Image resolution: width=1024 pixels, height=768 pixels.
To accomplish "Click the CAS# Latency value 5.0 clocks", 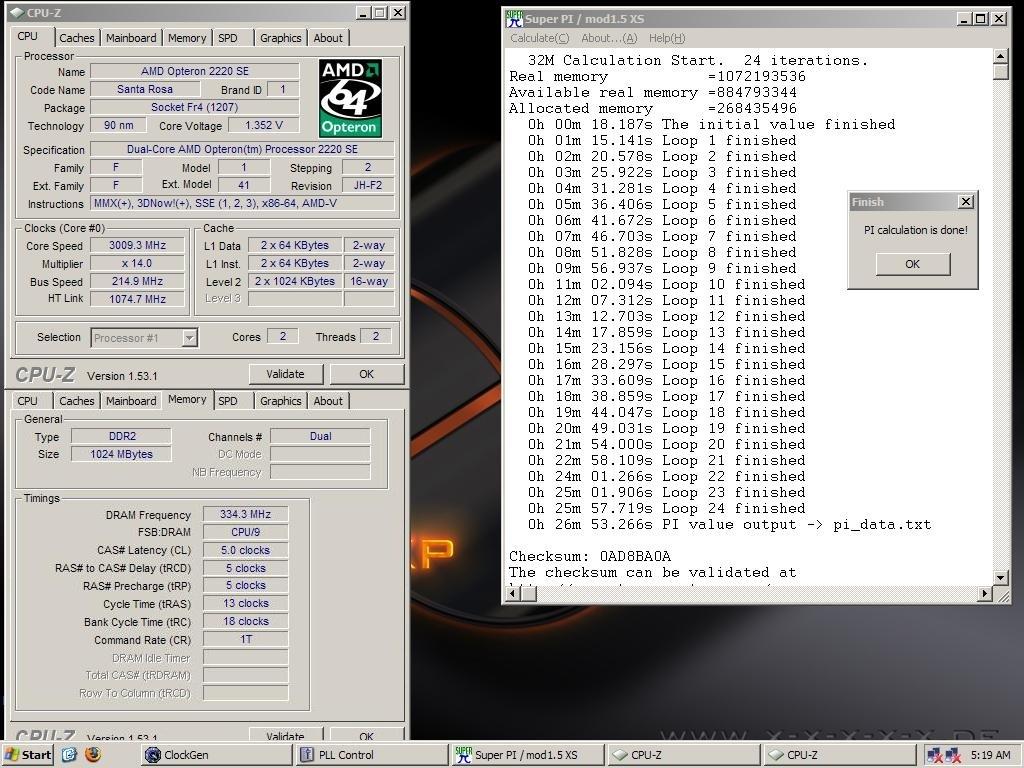I will 245,551.
